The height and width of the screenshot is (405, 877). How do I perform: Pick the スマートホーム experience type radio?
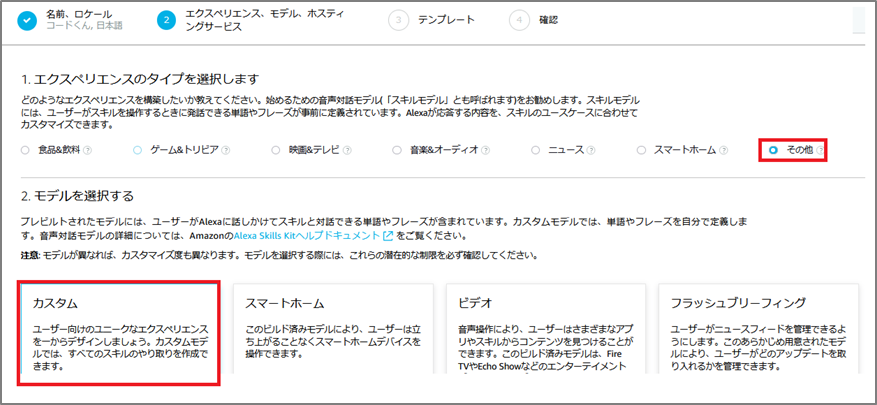[x=642, y=150]
